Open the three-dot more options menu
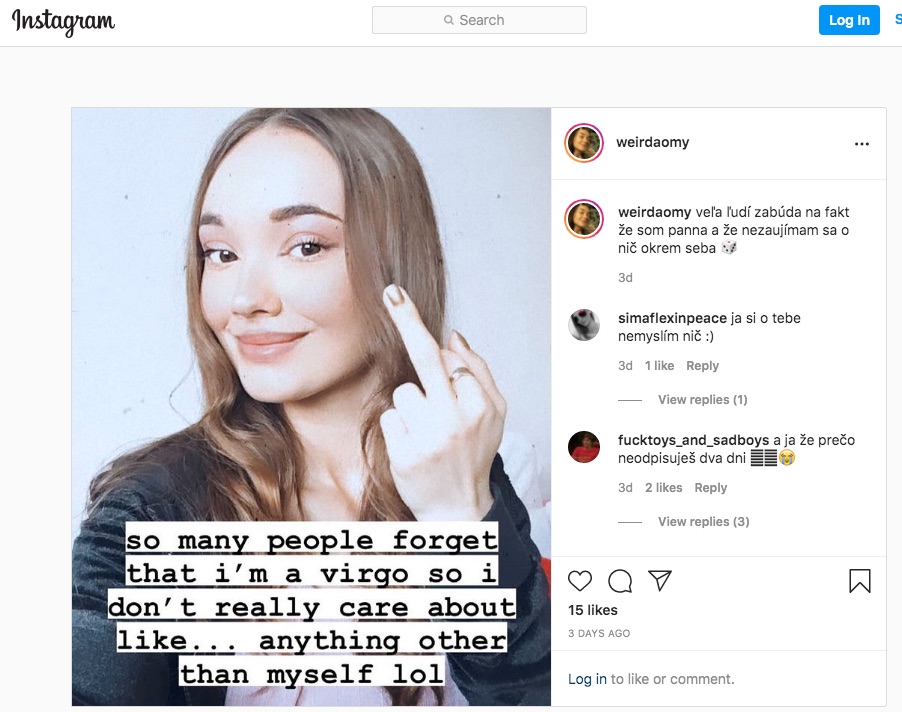Viewport: 902px width, 712px height. pos(862,144)
